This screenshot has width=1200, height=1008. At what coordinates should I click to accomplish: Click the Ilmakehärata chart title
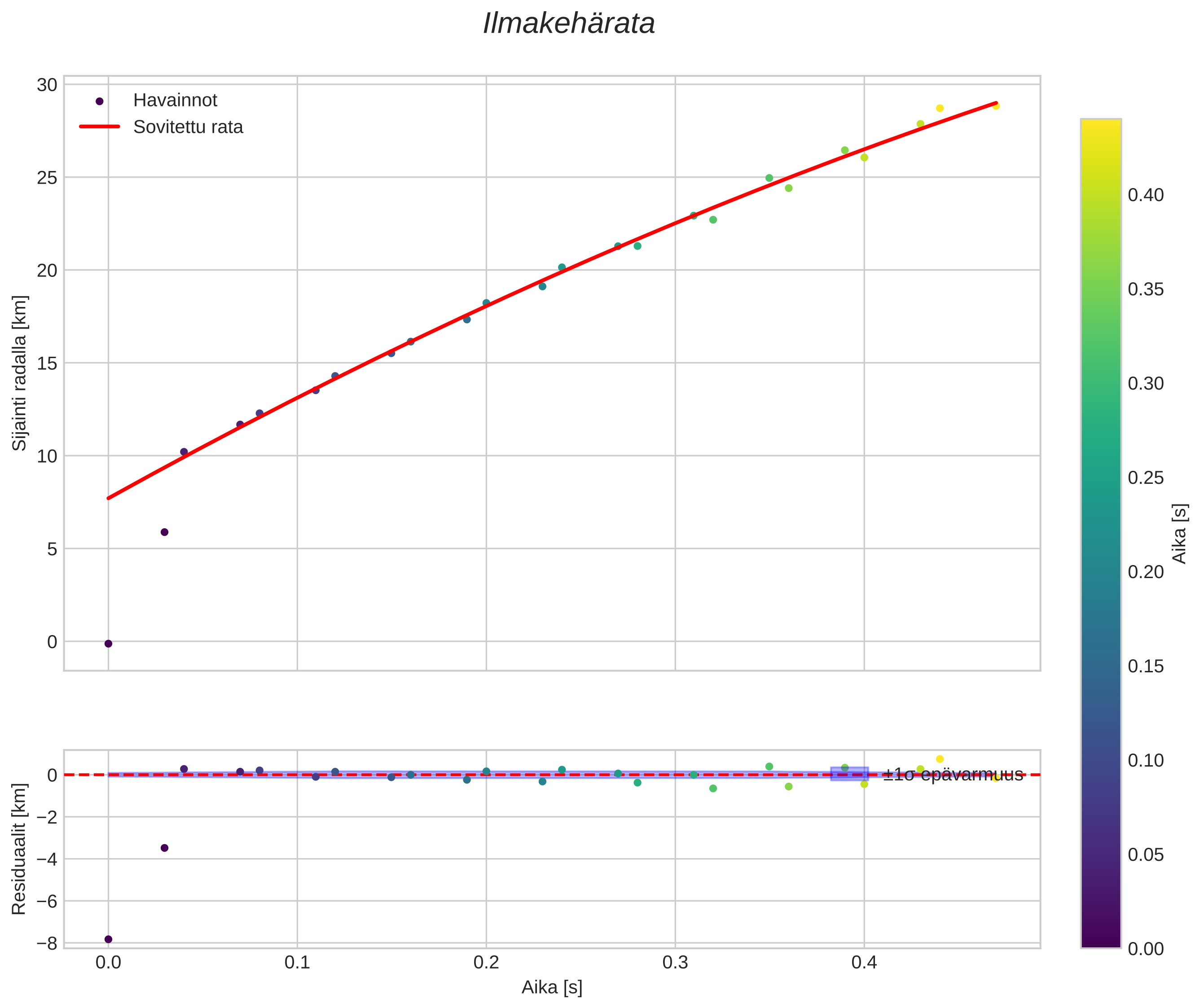pyautogui.click(x=568, y=24)
